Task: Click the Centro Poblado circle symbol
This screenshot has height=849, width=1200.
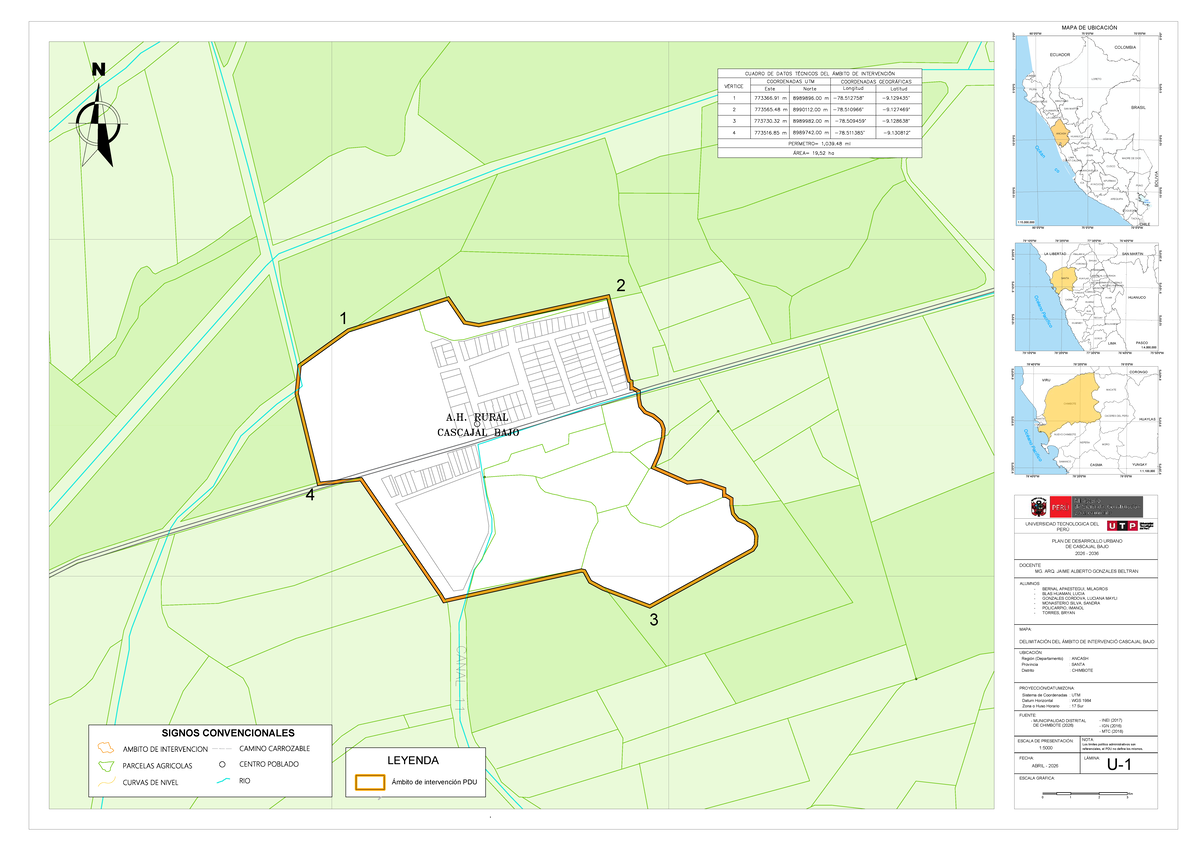Action: tap(222, 765)
